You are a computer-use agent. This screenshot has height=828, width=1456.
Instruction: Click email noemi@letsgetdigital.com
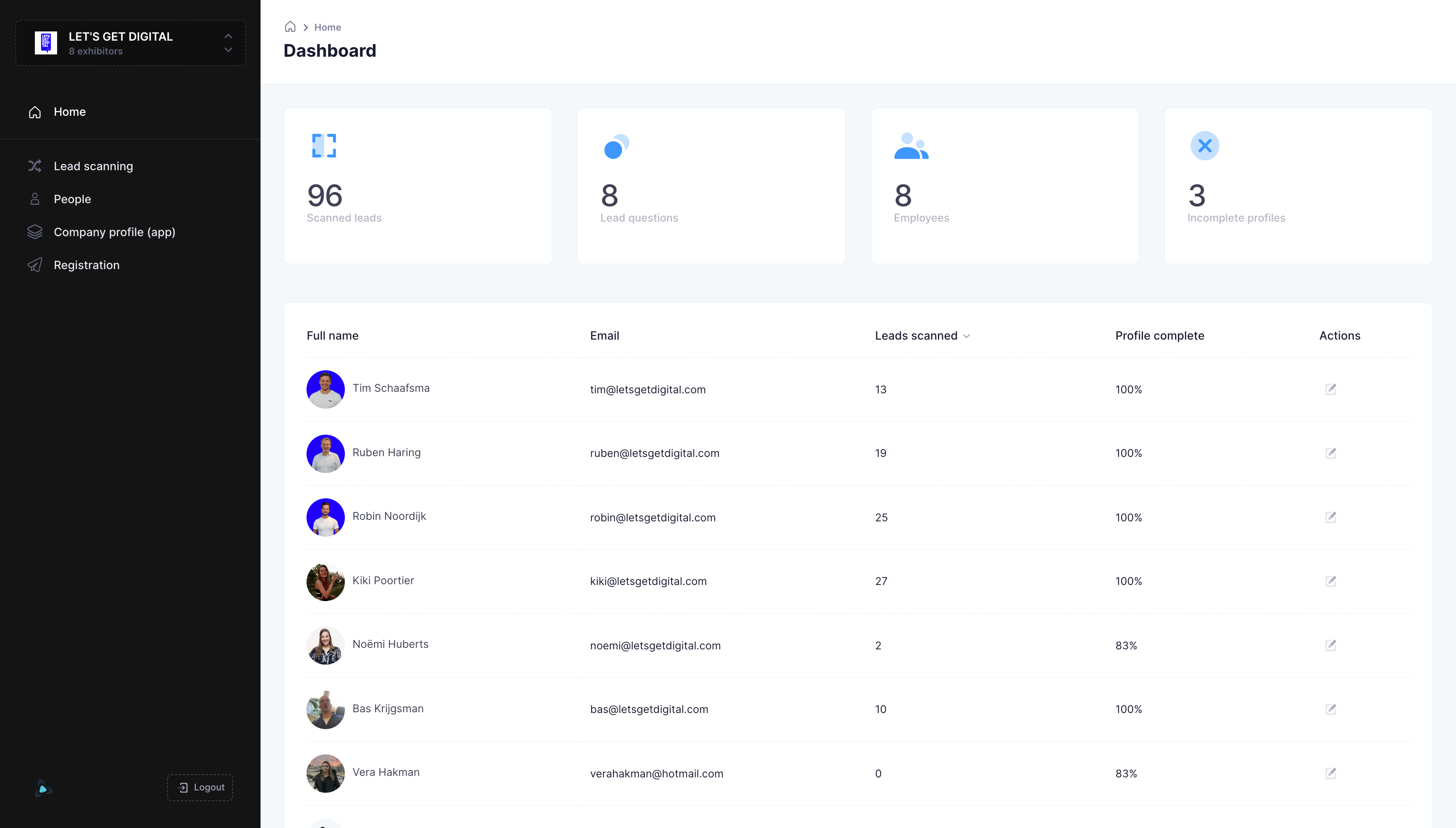655,646
